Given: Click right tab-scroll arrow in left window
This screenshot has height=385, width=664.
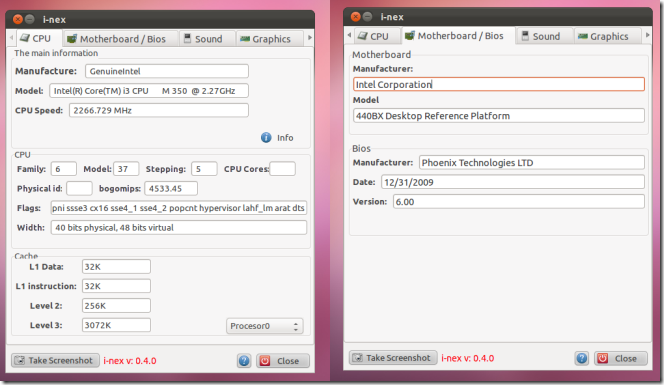Looking at the screenshot, I should (310, 38).
